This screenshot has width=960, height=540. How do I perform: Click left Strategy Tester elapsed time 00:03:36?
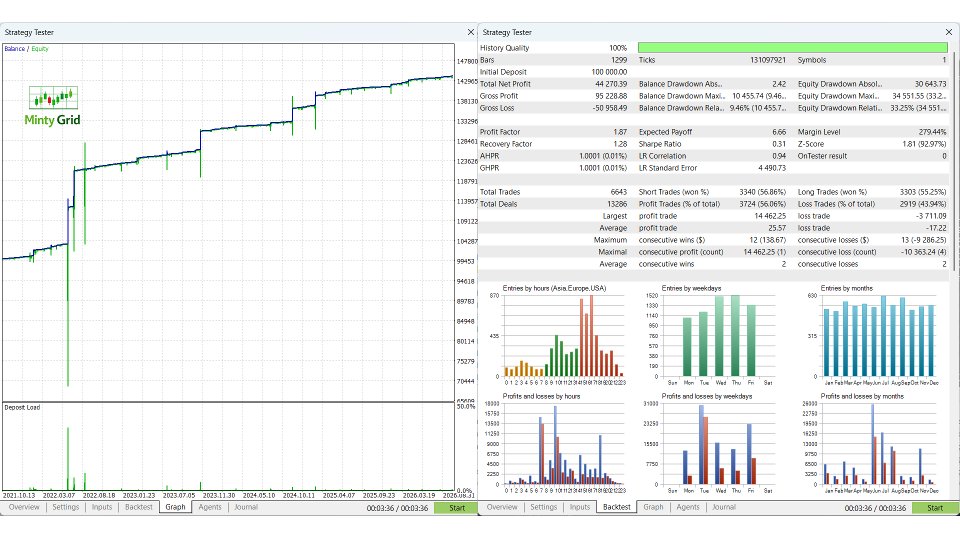[x=381, y=508]
